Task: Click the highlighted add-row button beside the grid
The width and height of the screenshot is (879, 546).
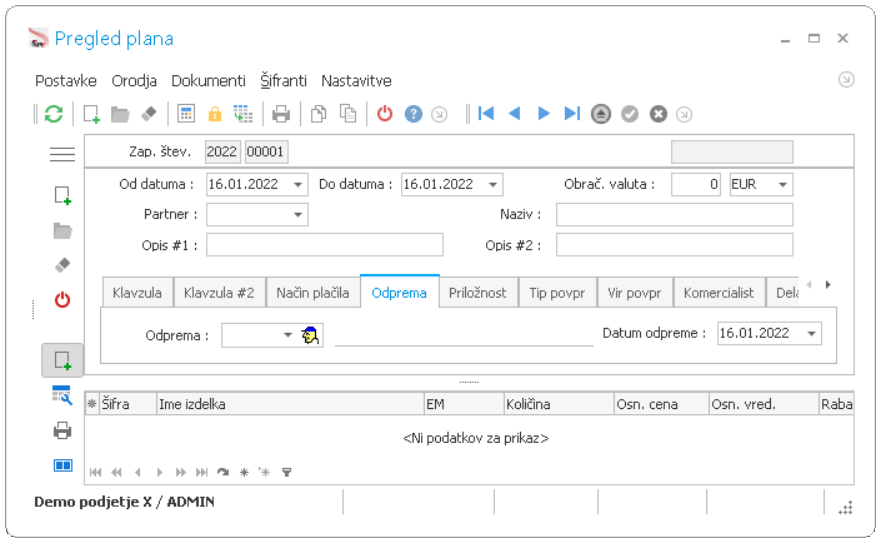Action: (x=63, y=360)
